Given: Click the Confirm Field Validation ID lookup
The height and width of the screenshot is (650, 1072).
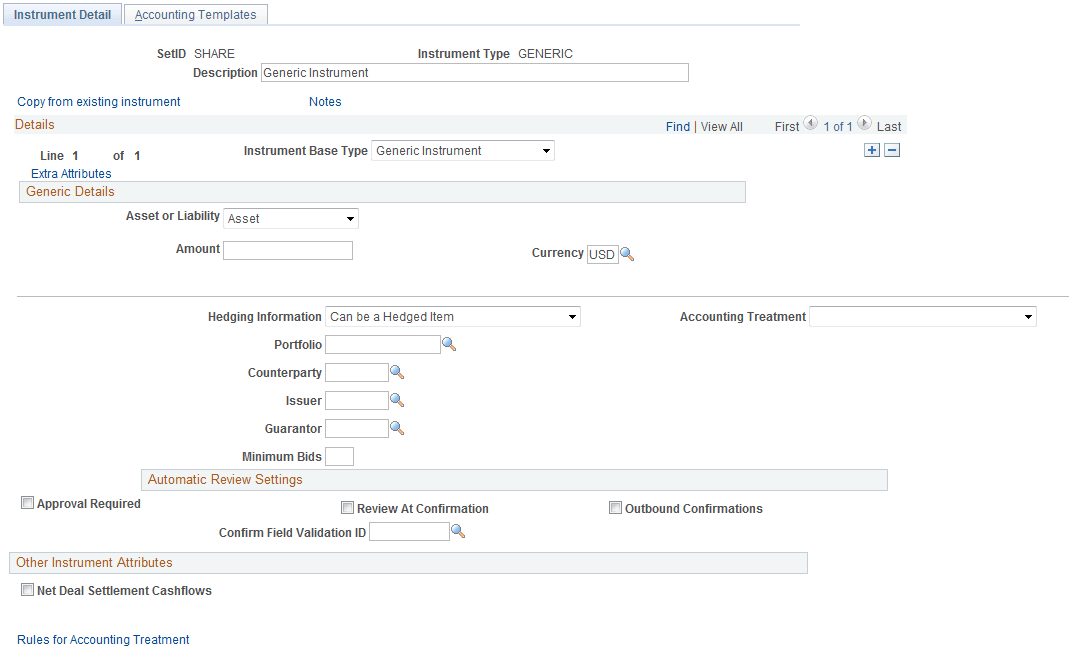Looking at the screenshot, I should click(458, 531).
